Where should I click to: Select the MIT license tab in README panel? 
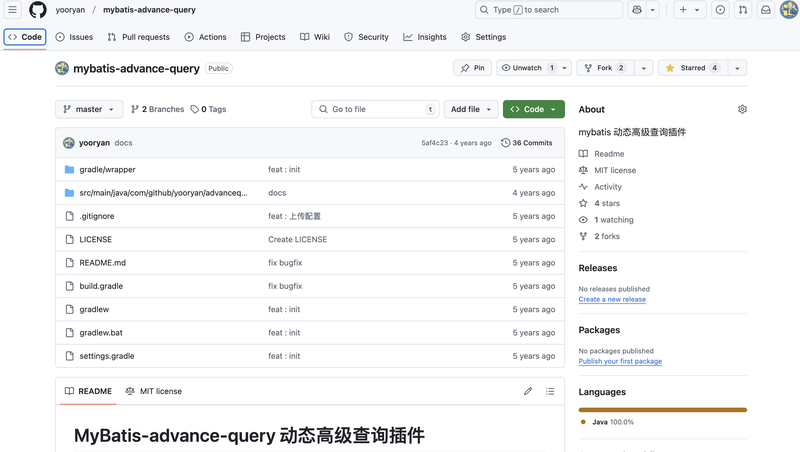point(154,391)
